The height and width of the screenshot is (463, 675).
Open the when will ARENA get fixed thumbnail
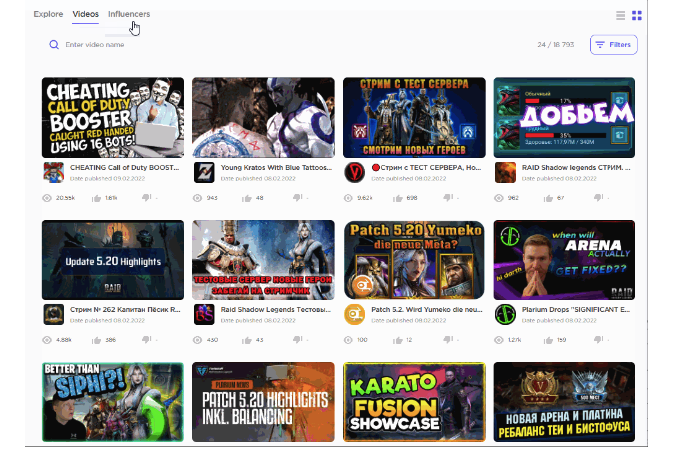[564, 260]
